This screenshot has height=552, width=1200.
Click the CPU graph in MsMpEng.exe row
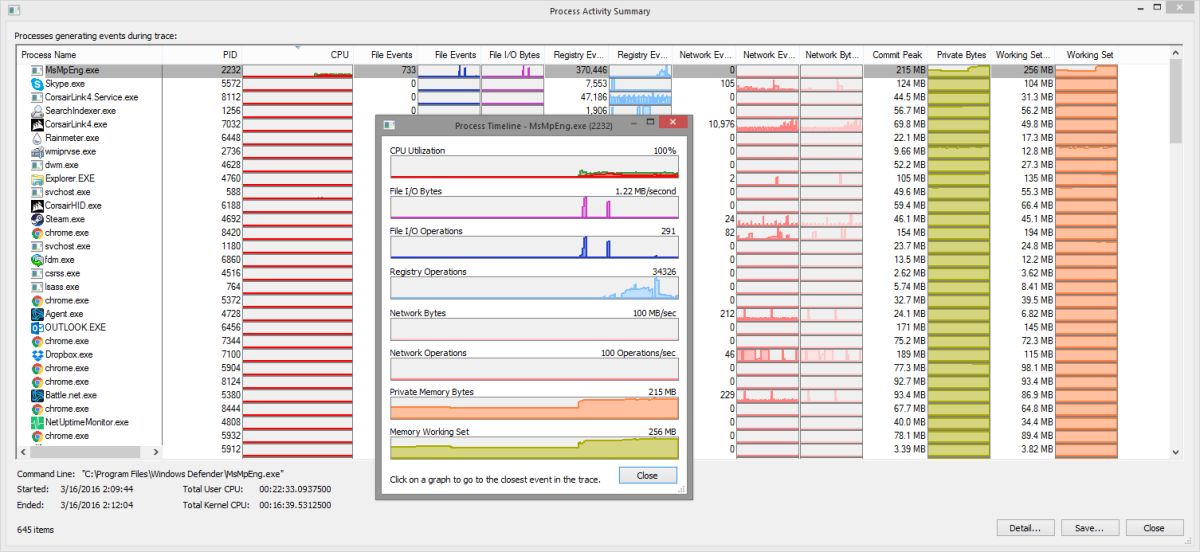pos(298,71)
